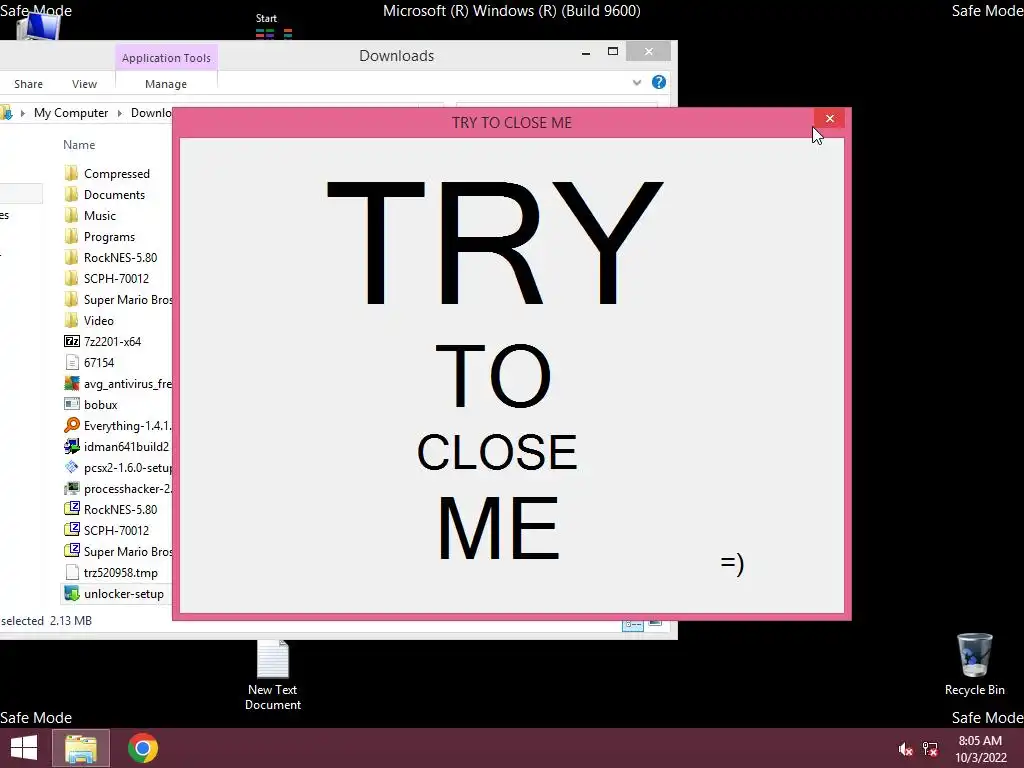1024x768 pixels.
Task: Select the unlocker-setup installer icon
Action: pos(72,594)
